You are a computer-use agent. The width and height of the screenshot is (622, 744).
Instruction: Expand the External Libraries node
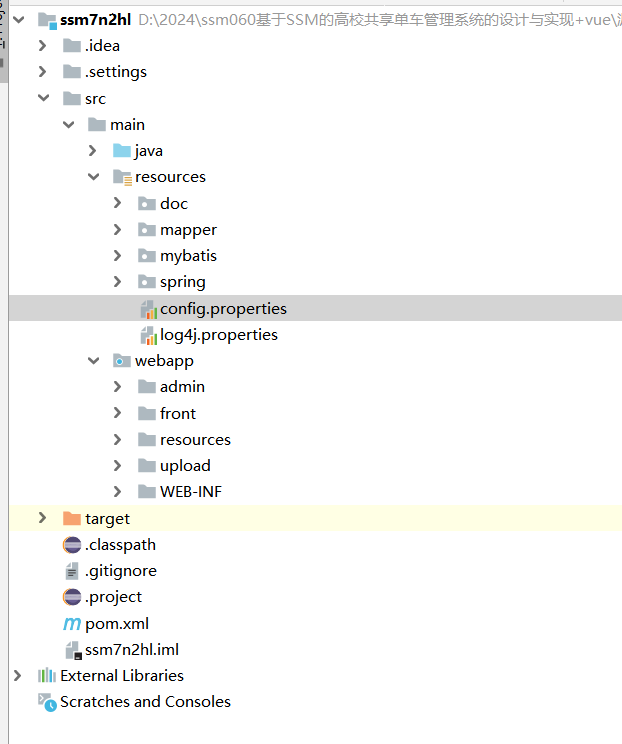coord(17,676)
